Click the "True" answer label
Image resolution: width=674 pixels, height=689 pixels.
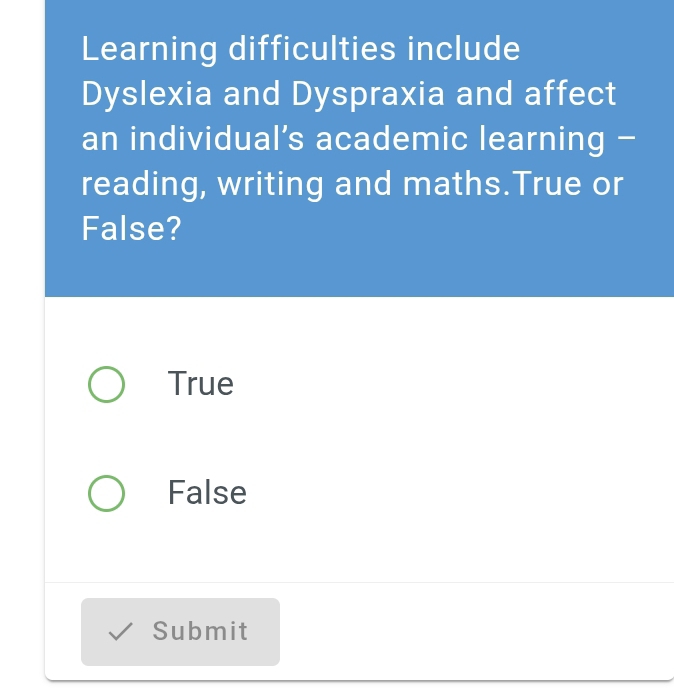click(x=201, y=384)
